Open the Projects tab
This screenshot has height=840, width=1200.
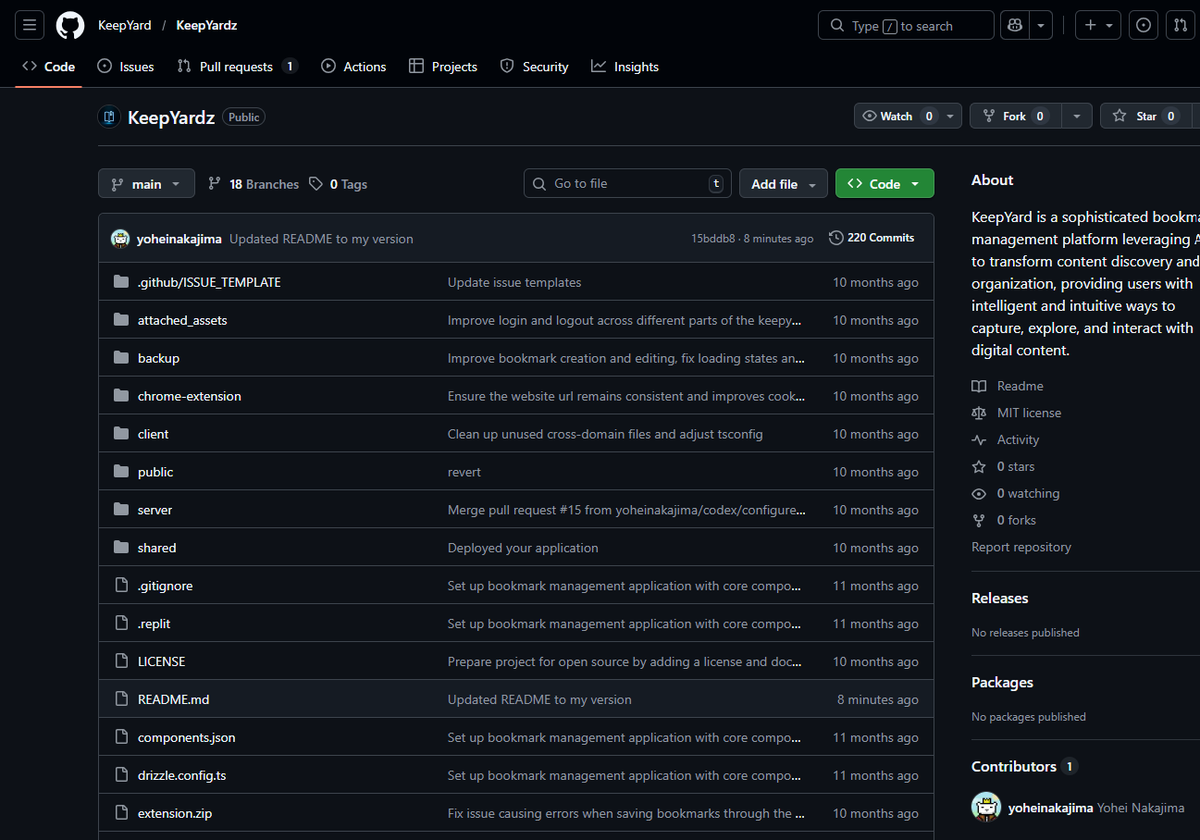click(x=443, y=67)
